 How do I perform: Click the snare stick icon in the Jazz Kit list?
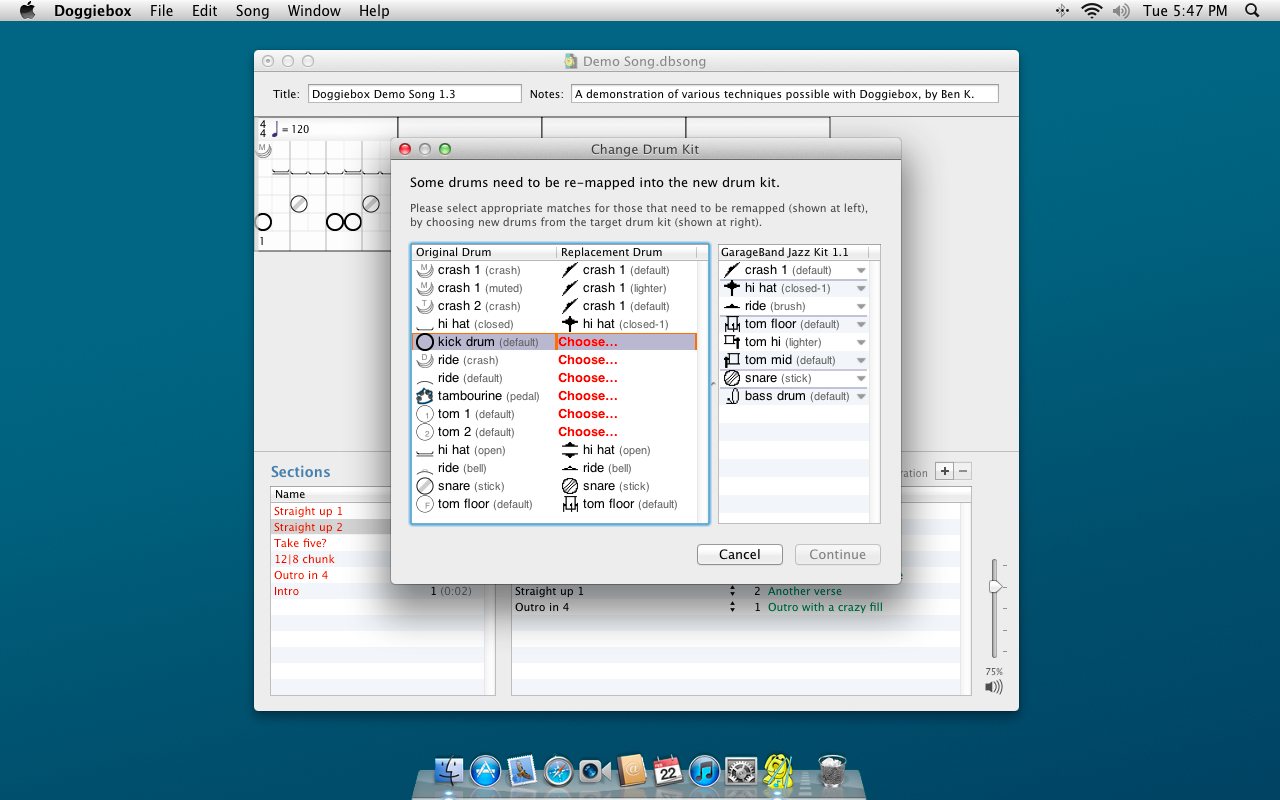click(732, 378)
